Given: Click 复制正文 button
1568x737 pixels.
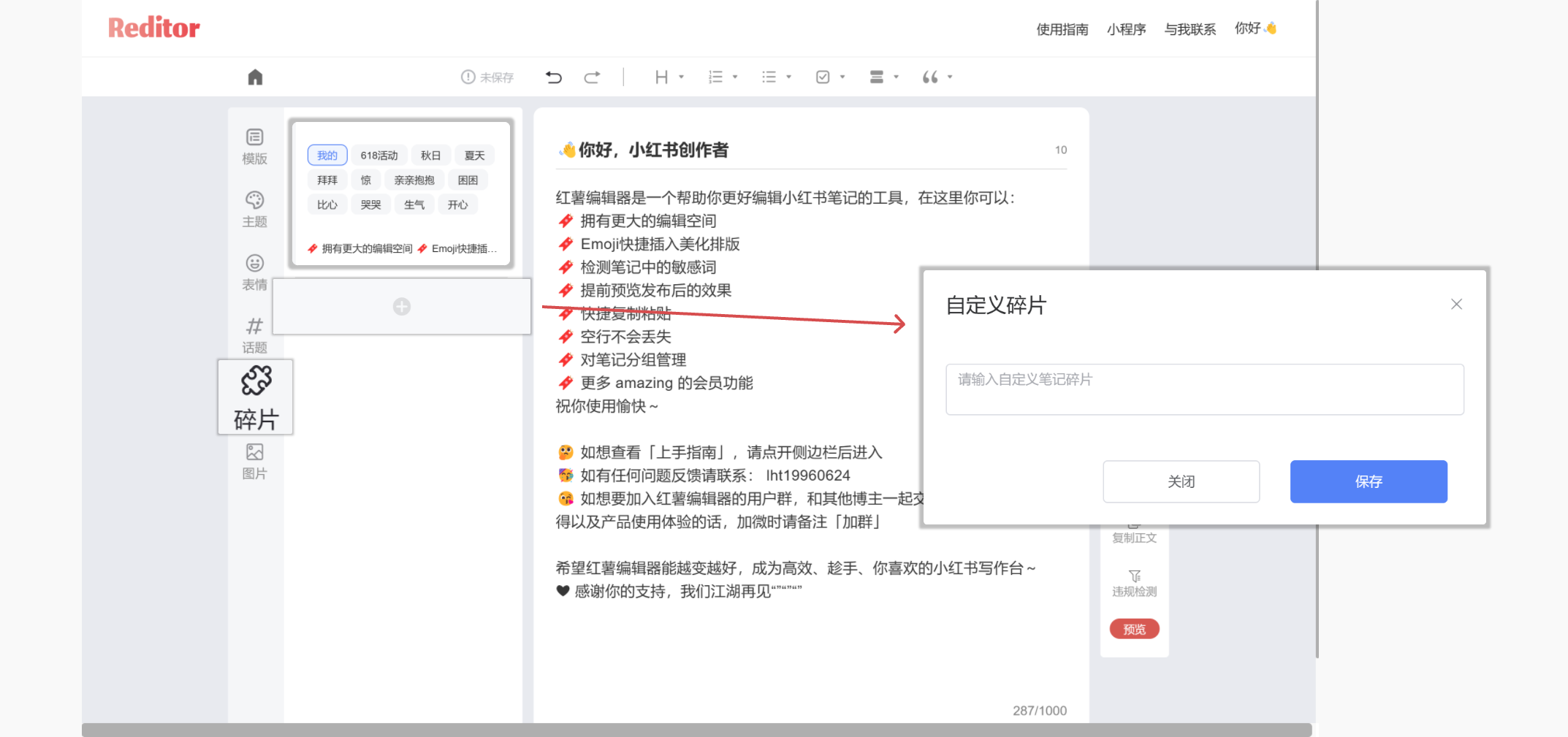Looking at the screenshot, I should pos(1135,533).
